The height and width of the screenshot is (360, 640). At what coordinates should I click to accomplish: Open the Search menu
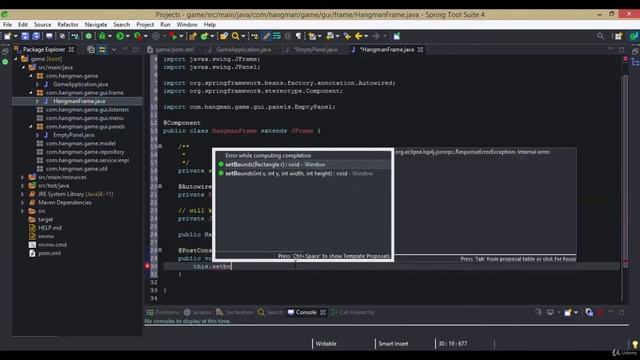(x=122, y=25)
